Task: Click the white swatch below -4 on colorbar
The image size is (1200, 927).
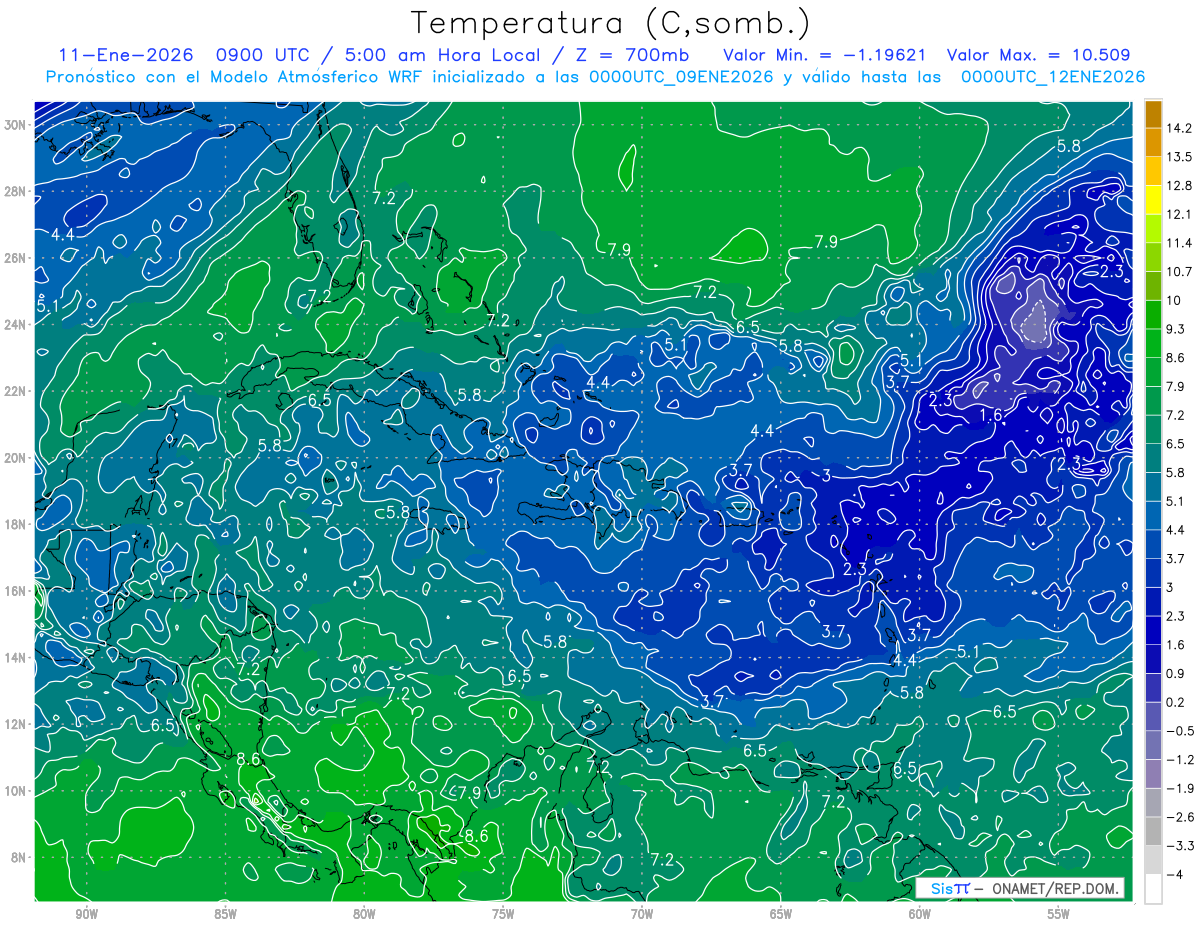Action: pyautogui.click(x=1153, y=888)
